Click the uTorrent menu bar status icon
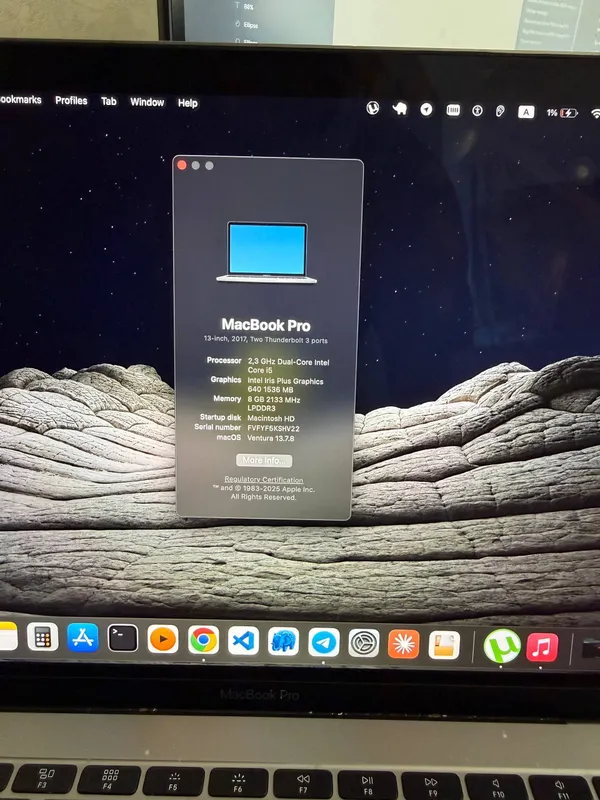This screenshot has width=600, height=800. click(373, 108)
